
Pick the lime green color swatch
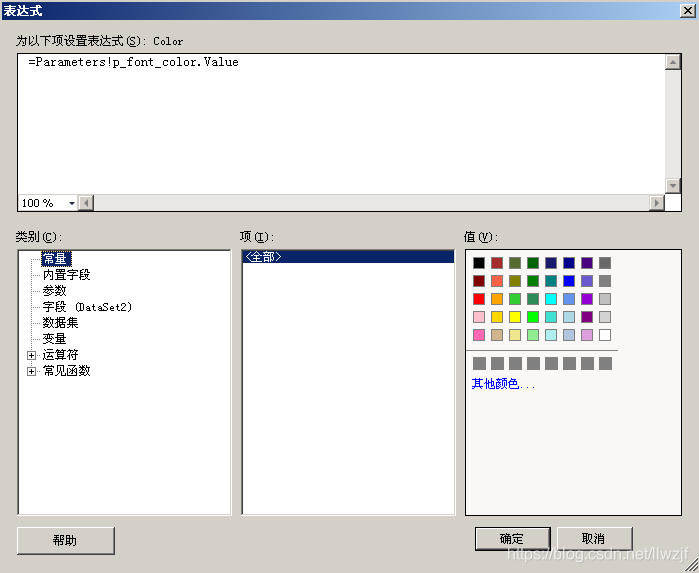[533, 317]
